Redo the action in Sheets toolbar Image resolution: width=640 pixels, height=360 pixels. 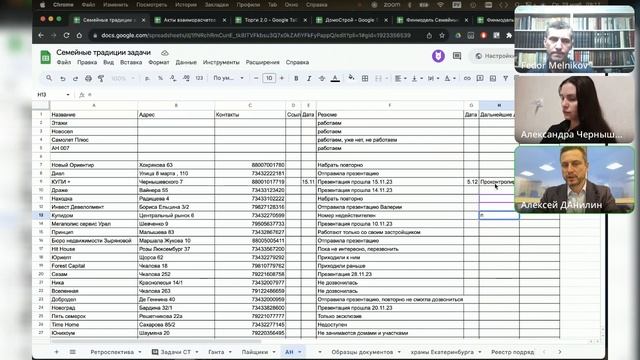click(x=75, y=78)
